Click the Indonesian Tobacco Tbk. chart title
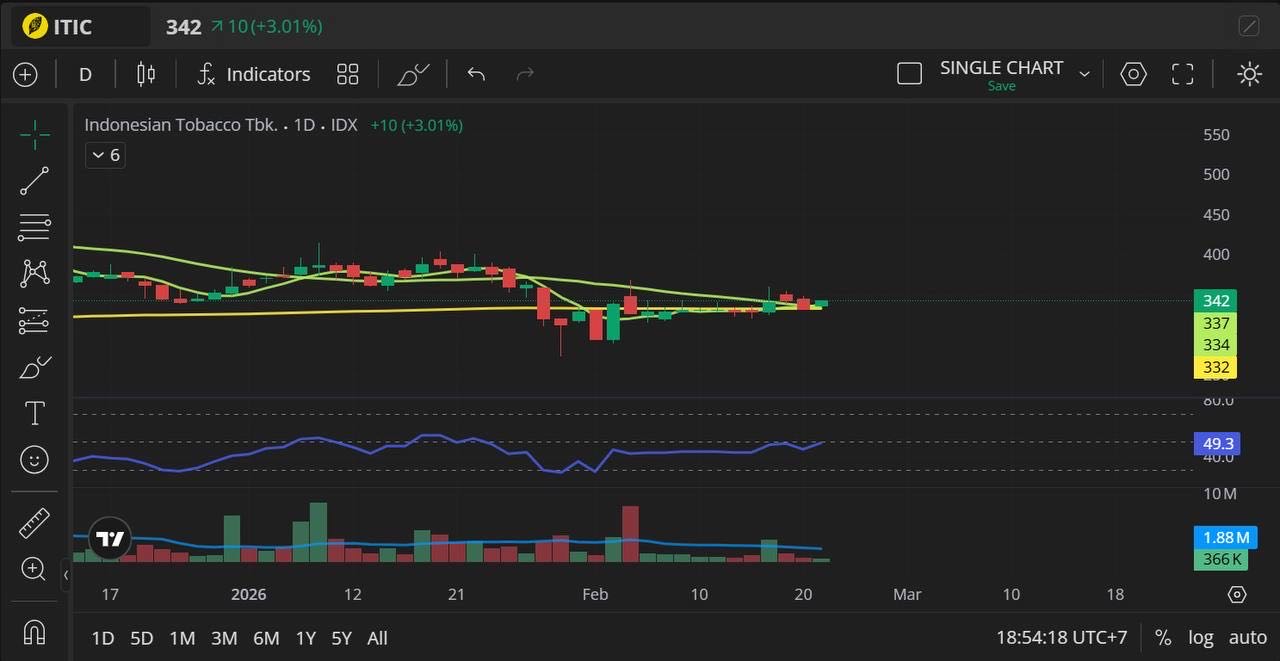Image resolution: width=1280 pixels, height=661 pixels. pyautogui.click(x=181, y=125)
